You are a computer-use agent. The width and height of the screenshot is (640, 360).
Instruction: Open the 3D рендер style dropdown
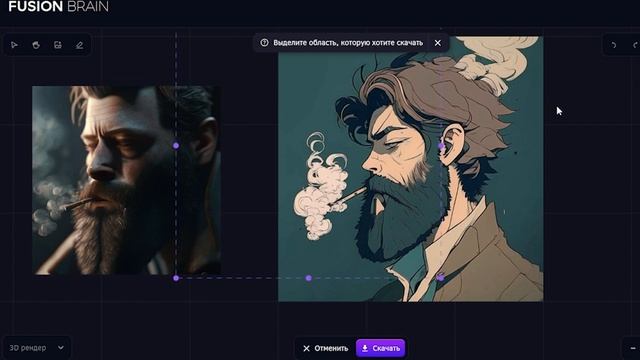pyautogui.click(x=37, y=348)
